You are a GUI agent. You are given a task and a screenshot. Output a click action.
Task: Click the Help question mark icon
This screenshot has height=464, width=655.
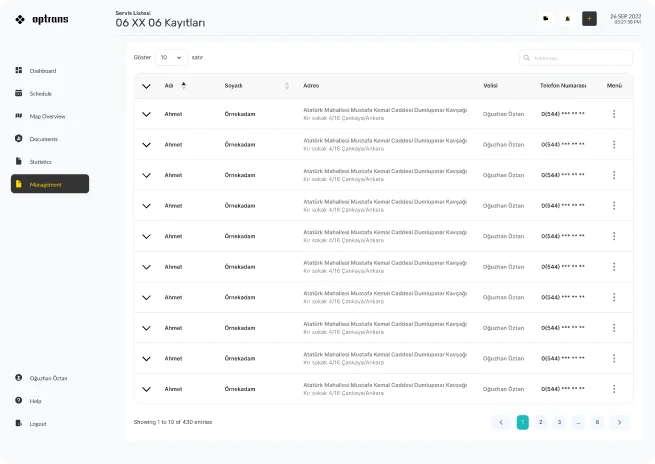(19, 400)
